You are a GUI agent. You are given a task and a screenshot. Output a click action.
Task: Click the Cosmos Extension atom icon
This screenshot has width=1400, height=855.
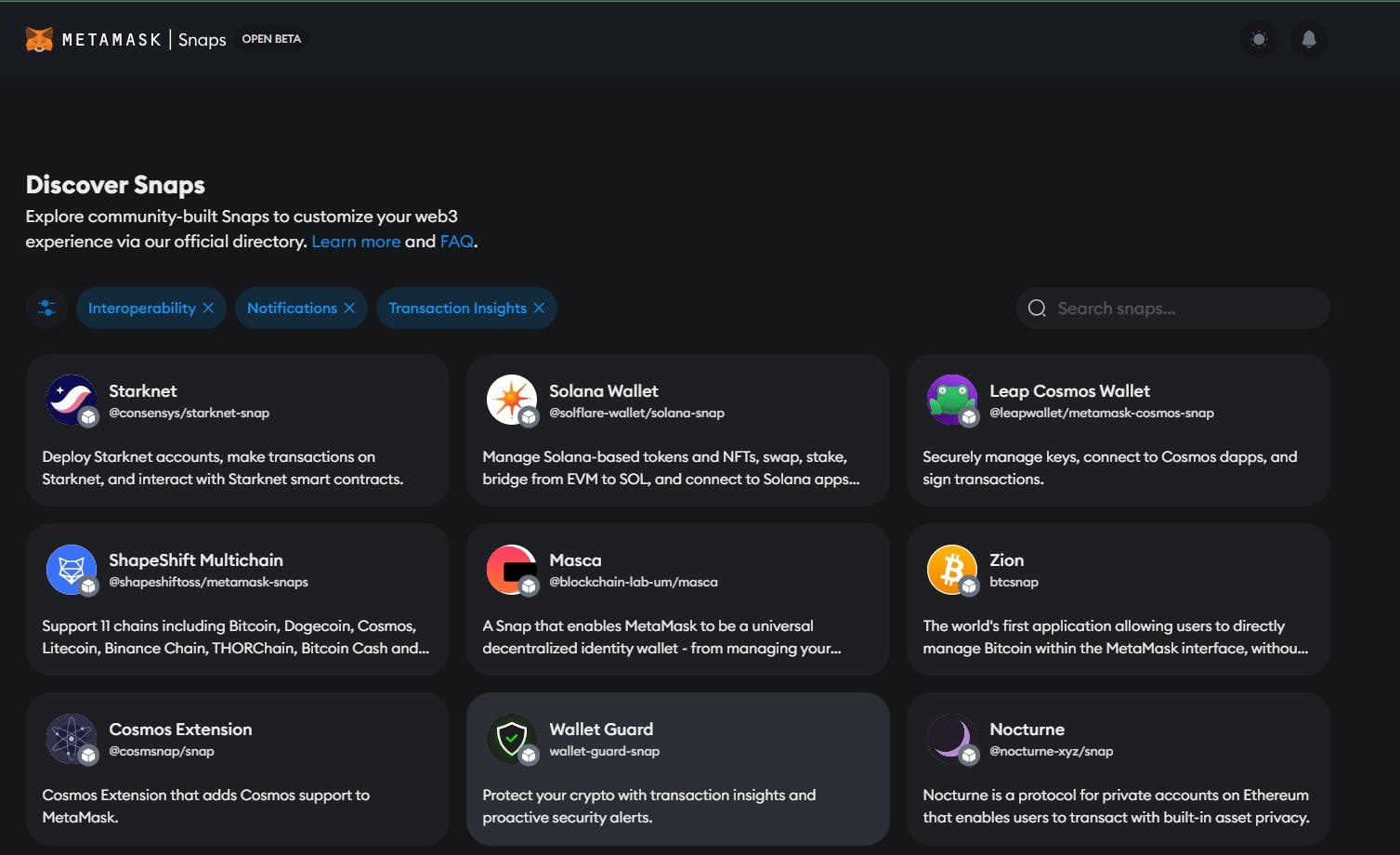click(71, 737)
